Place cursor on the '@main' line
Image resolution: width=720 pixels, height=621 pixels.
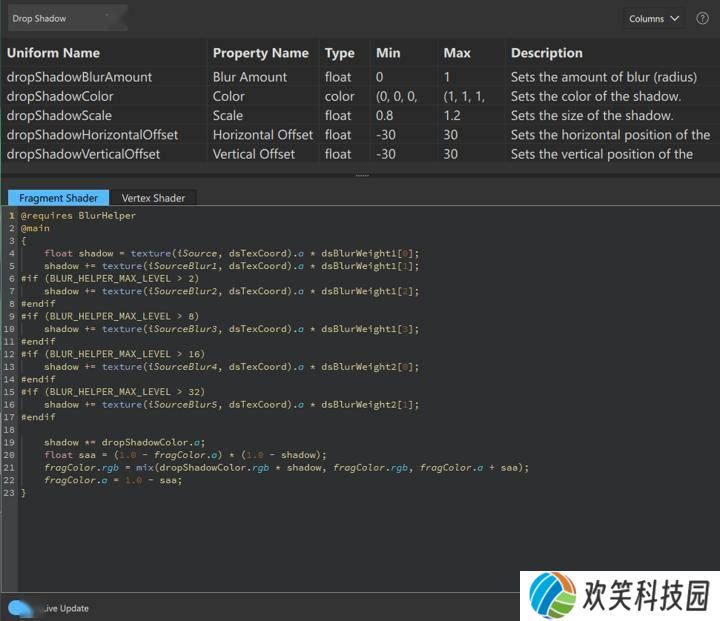[35, 228]
